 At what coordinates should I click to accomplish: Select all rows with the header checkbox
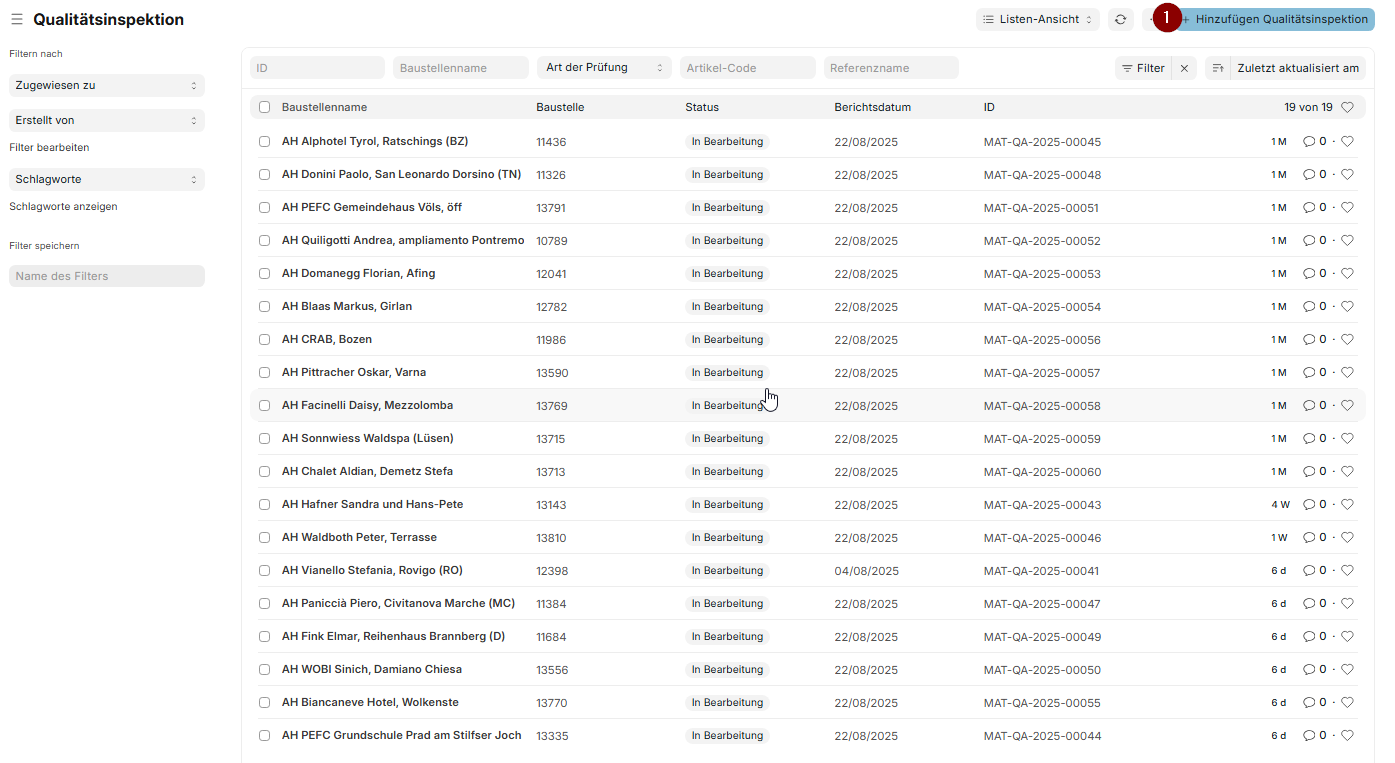point(264,107)
